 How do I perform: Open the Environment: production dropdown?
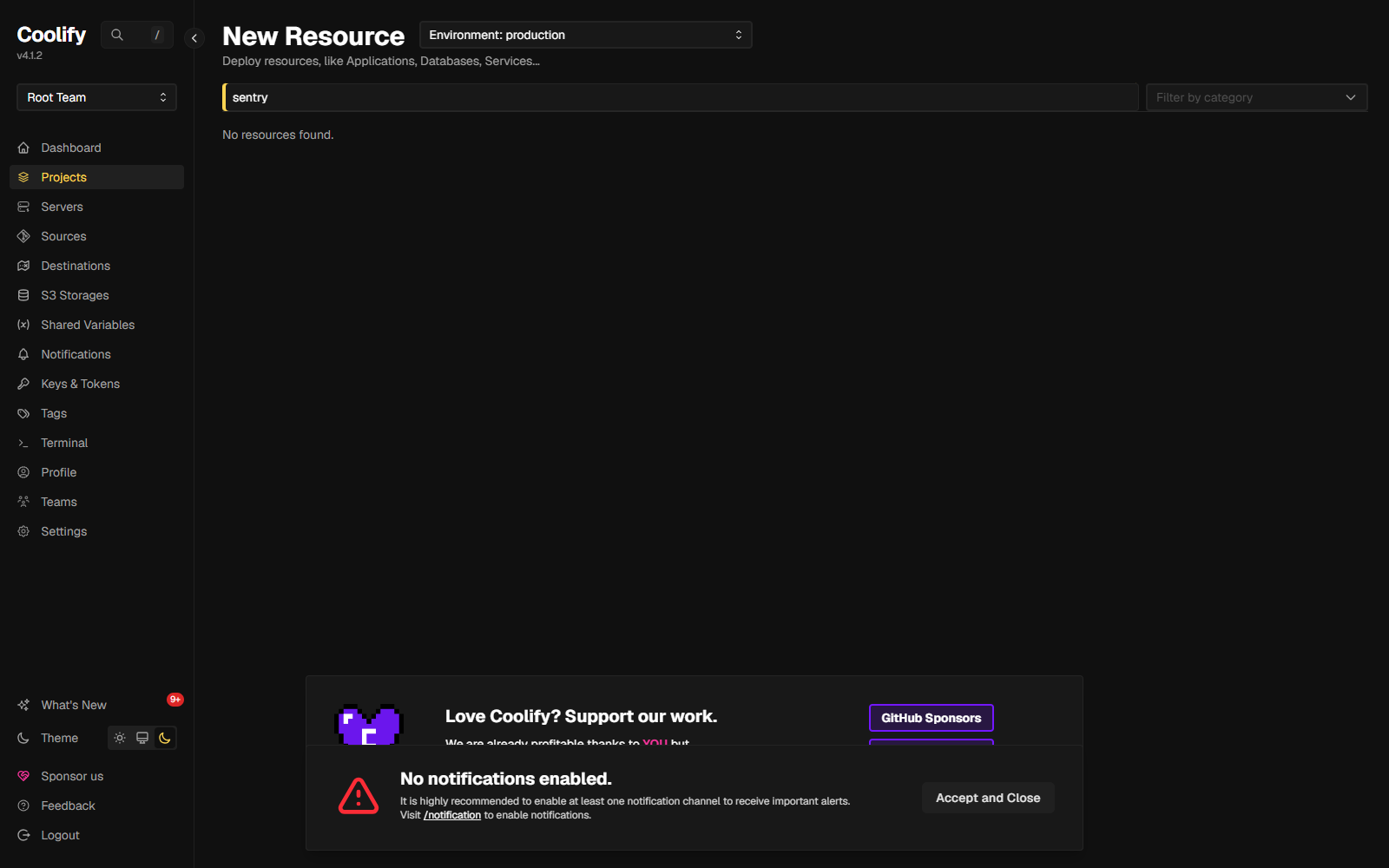(x=586, y=35)
